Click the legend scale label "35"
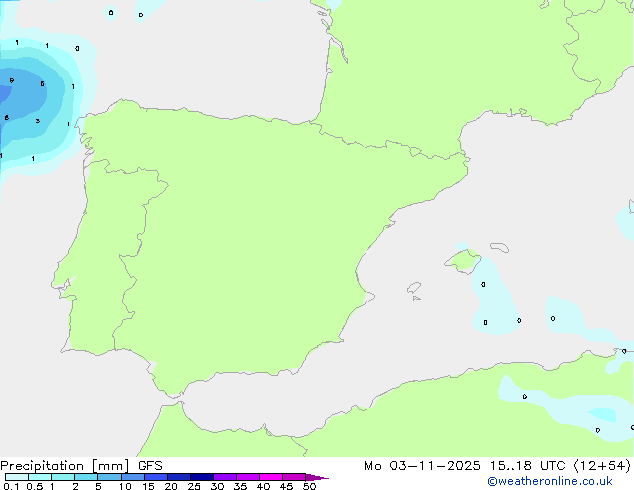Viewport: 634px width, 490px height. [x=240, y=486]
